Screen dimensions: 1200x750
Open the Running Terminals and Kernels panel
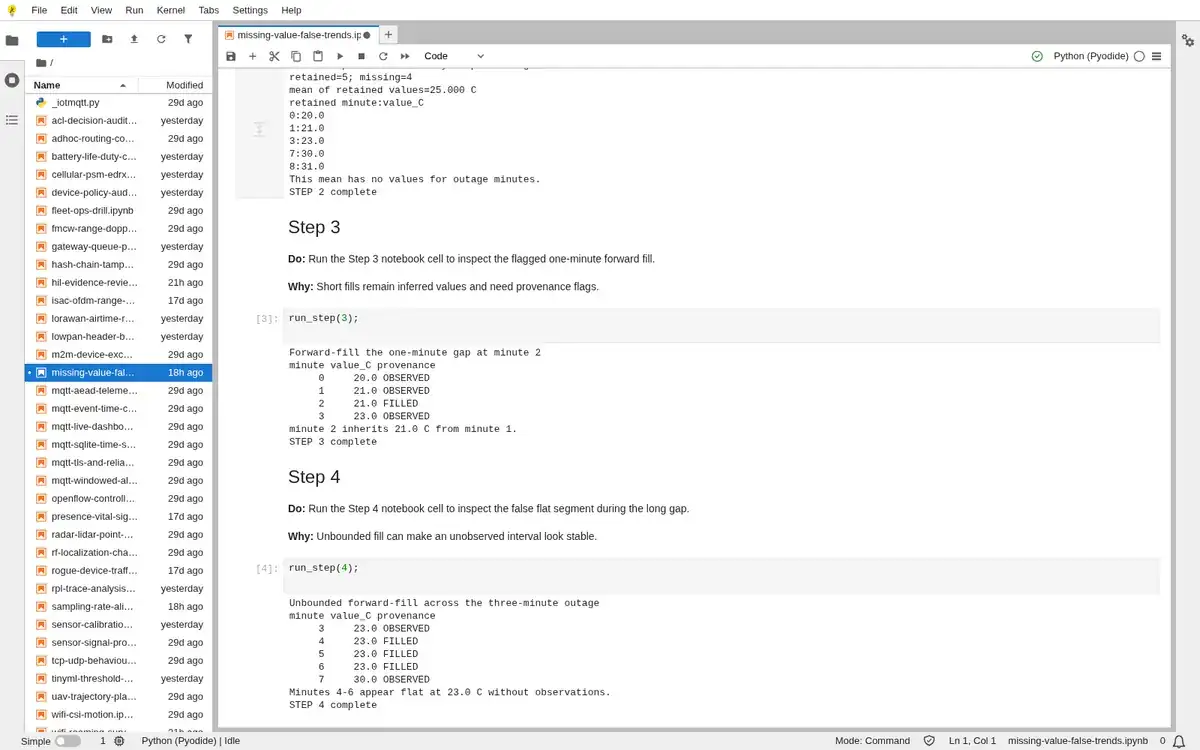12,80
